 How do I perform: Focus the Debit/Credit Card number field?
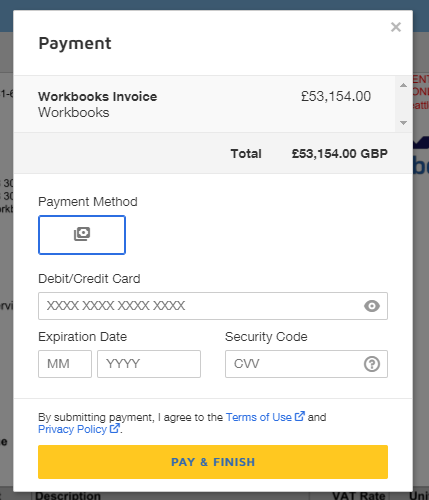click(x=213, y=306)
